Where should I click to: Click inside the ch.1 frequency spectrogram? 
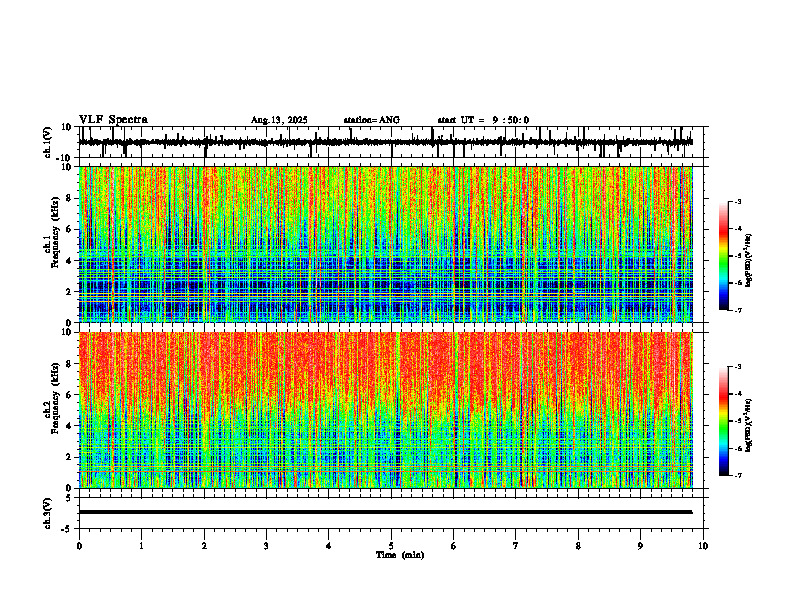[385, 244]
